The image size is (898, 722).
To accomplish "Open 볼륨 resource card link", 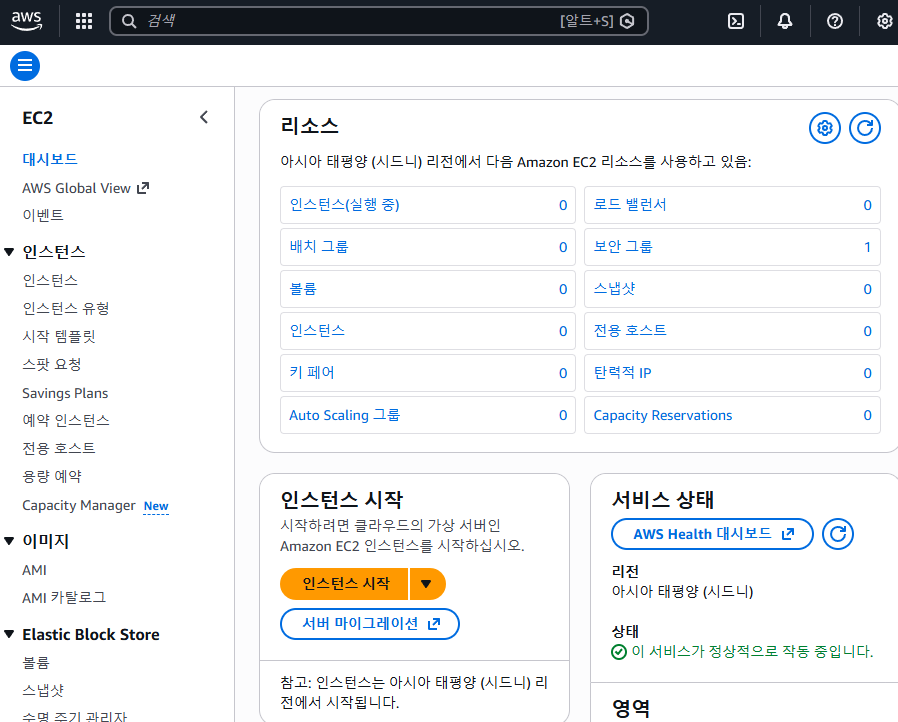I will [x=303, y=289].
